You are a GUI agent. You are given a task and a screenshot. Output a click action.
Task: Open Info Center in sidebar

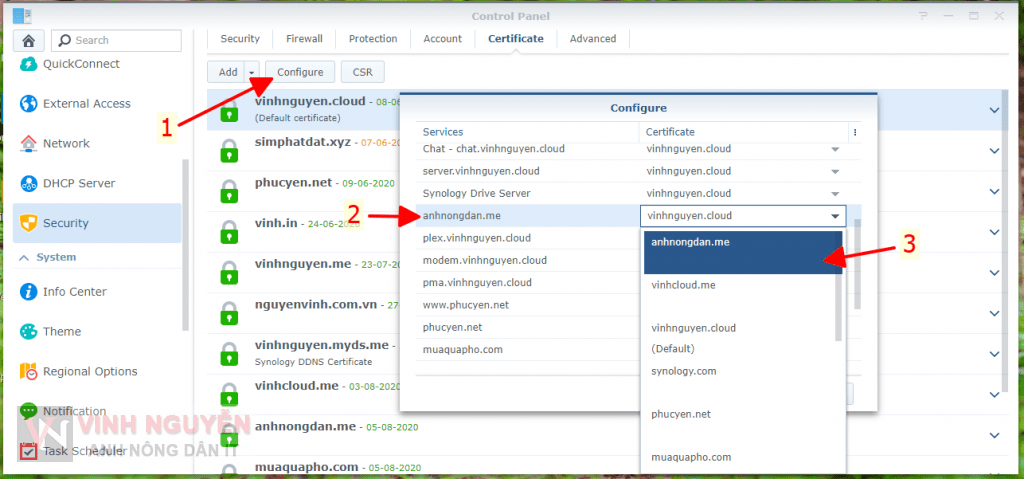74,292
